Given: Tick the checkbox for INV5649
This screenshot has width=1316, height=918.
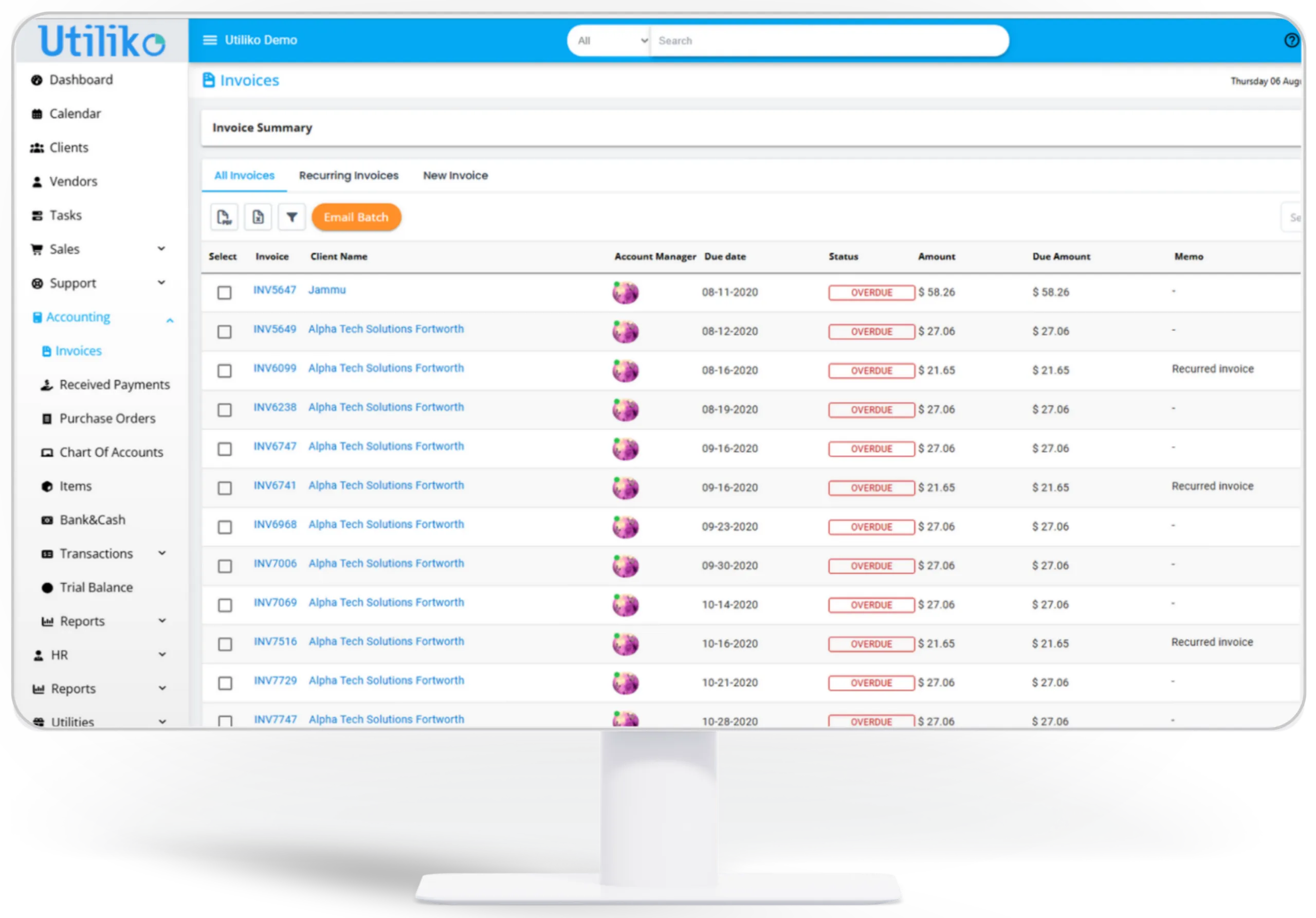Looking at the screenshot, I should pyautogui.click(x=225, y=331).
